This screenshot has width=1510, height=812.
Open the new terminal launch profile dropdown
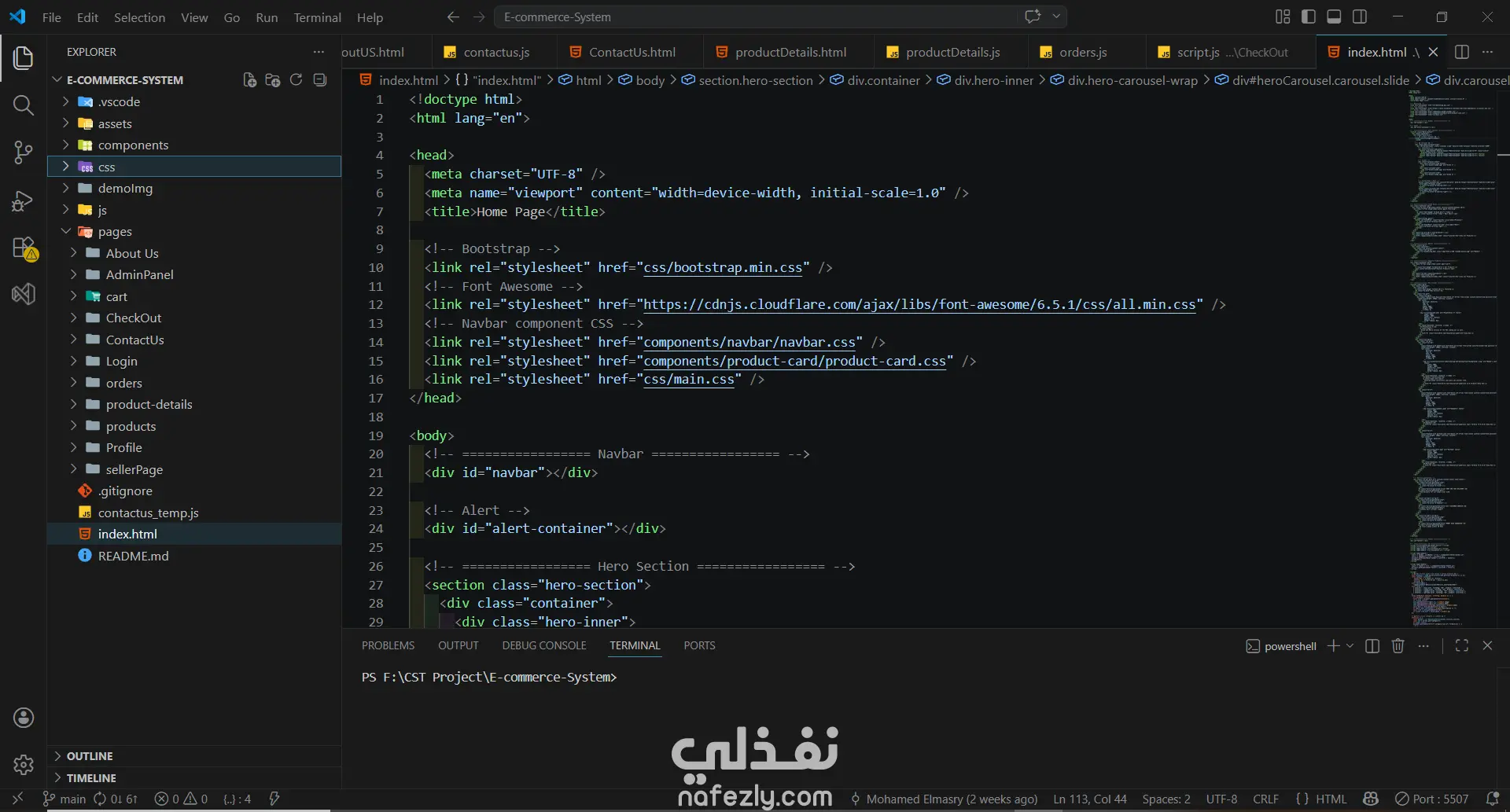(1350, 646)
